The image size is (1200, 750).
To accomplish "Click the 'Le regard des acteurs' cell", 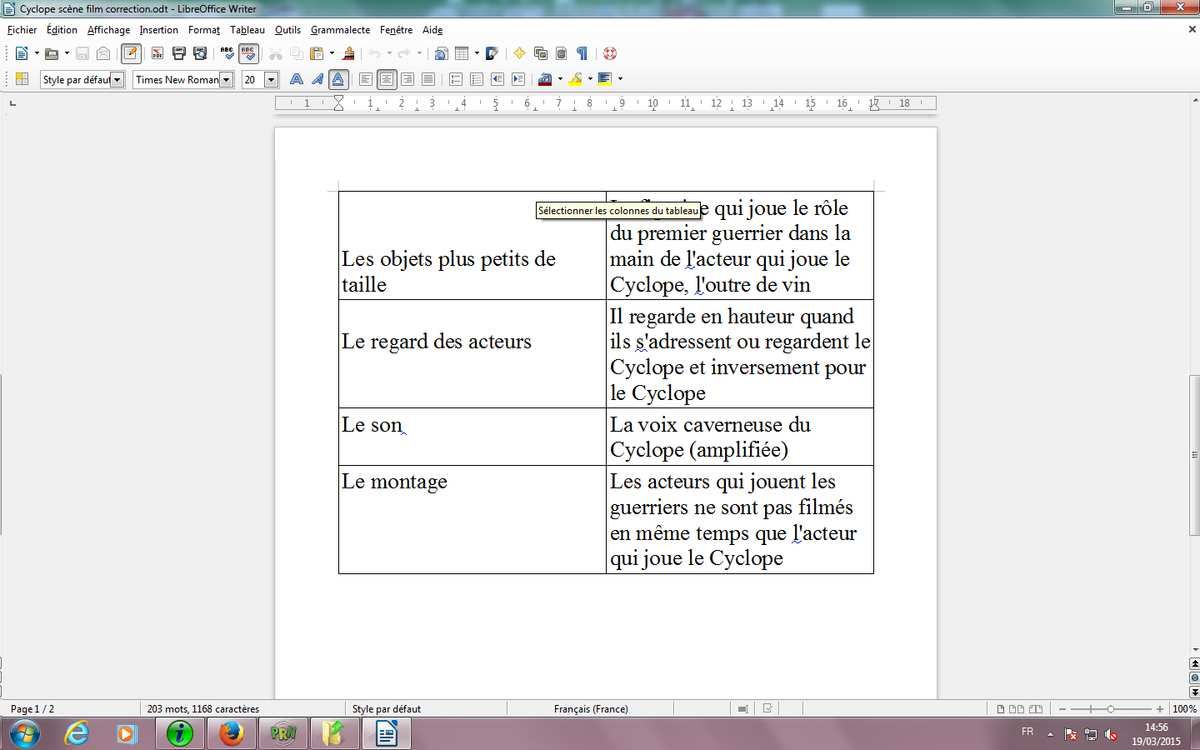I will 472,353.
